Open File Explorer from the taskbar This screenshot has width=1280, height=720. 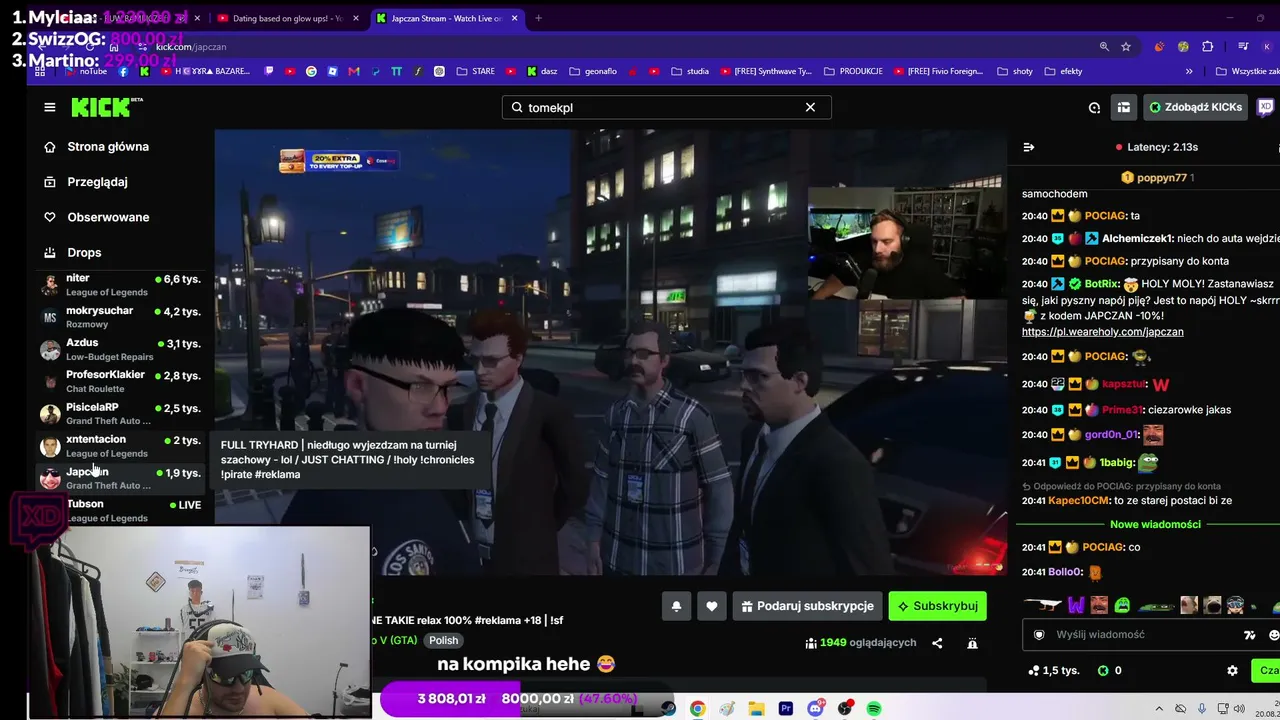pos(756,709)
